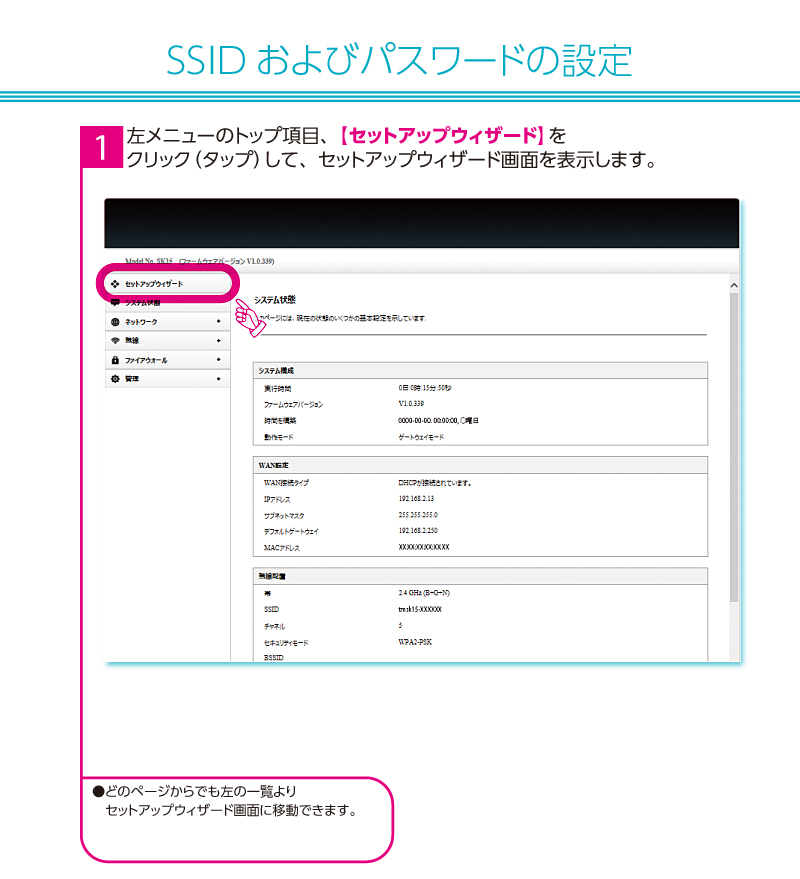Click the ファイアウォール padlock icon
This screenshot has width=800, height=879.
tap(115, 360)
